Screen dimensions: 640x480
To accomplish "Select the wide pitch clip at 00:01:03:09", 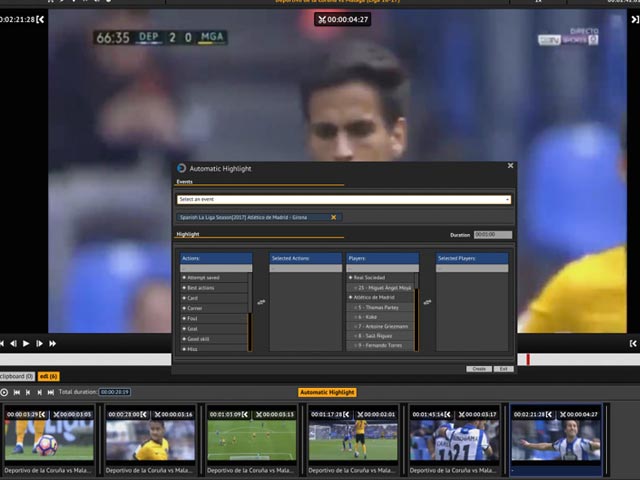I will [251, 440].
